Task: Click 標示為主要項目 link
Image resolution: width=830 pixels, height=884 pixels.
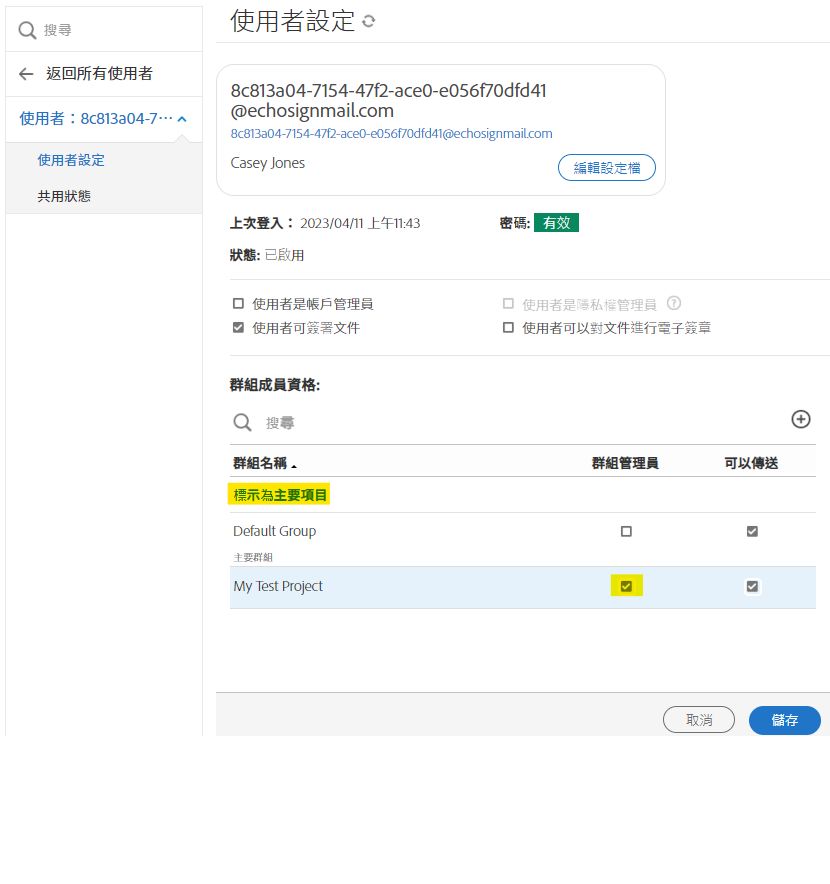Action: (280, 495)
